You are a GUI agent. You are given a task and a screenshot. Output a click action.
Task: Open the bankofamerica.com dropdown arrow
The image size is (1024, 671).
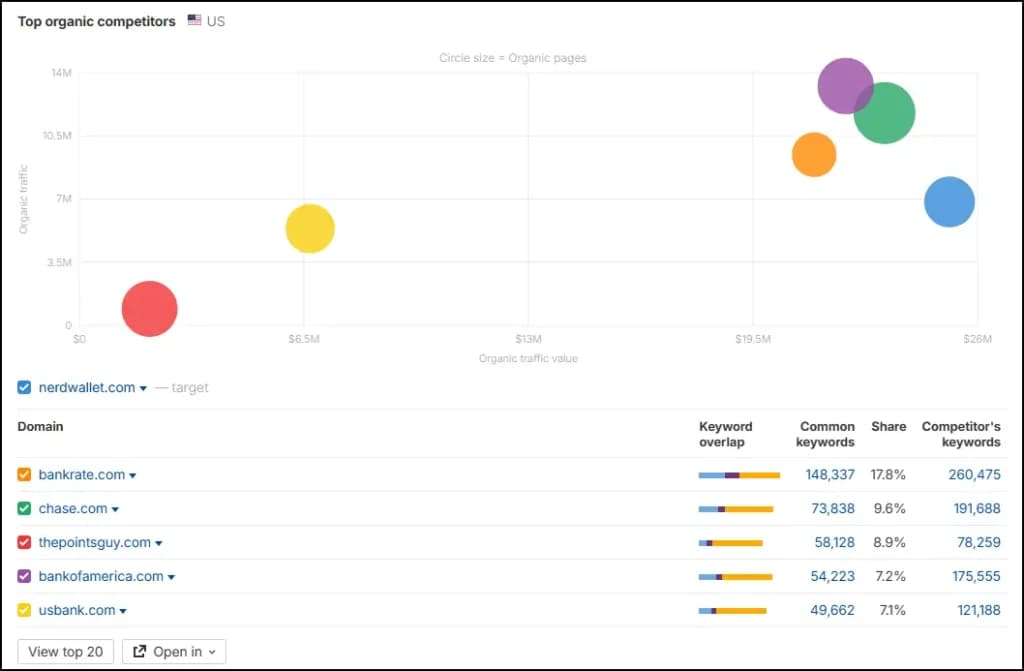click(171, 578)
